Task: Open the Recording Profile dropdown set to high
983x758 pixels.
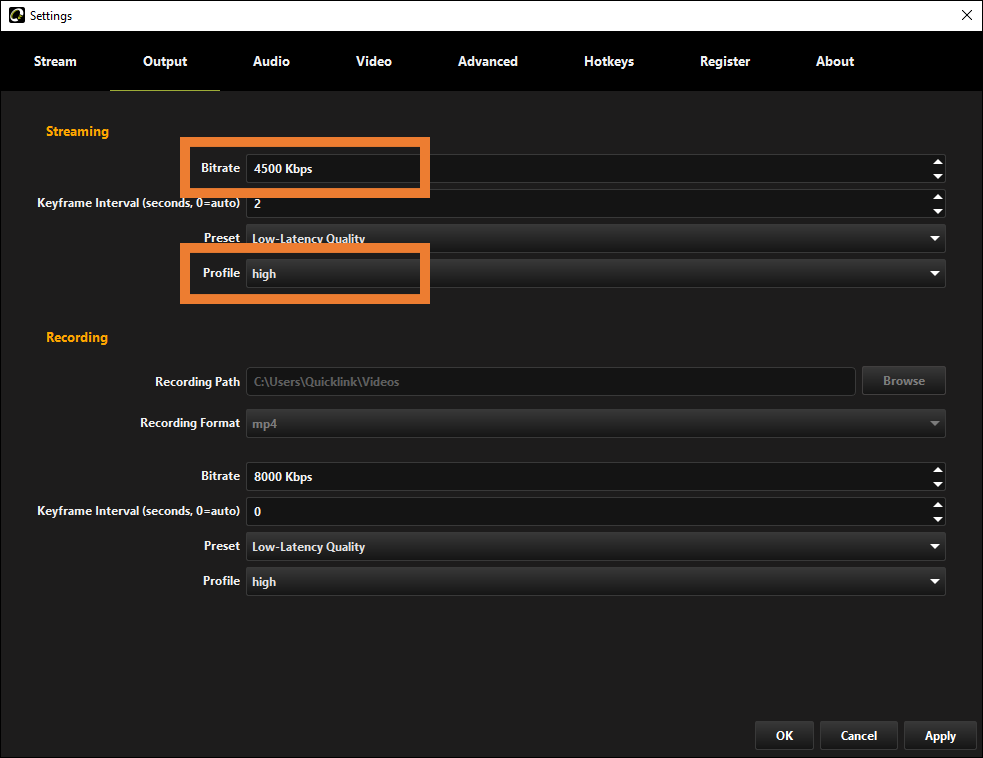Action: [596, 581]
